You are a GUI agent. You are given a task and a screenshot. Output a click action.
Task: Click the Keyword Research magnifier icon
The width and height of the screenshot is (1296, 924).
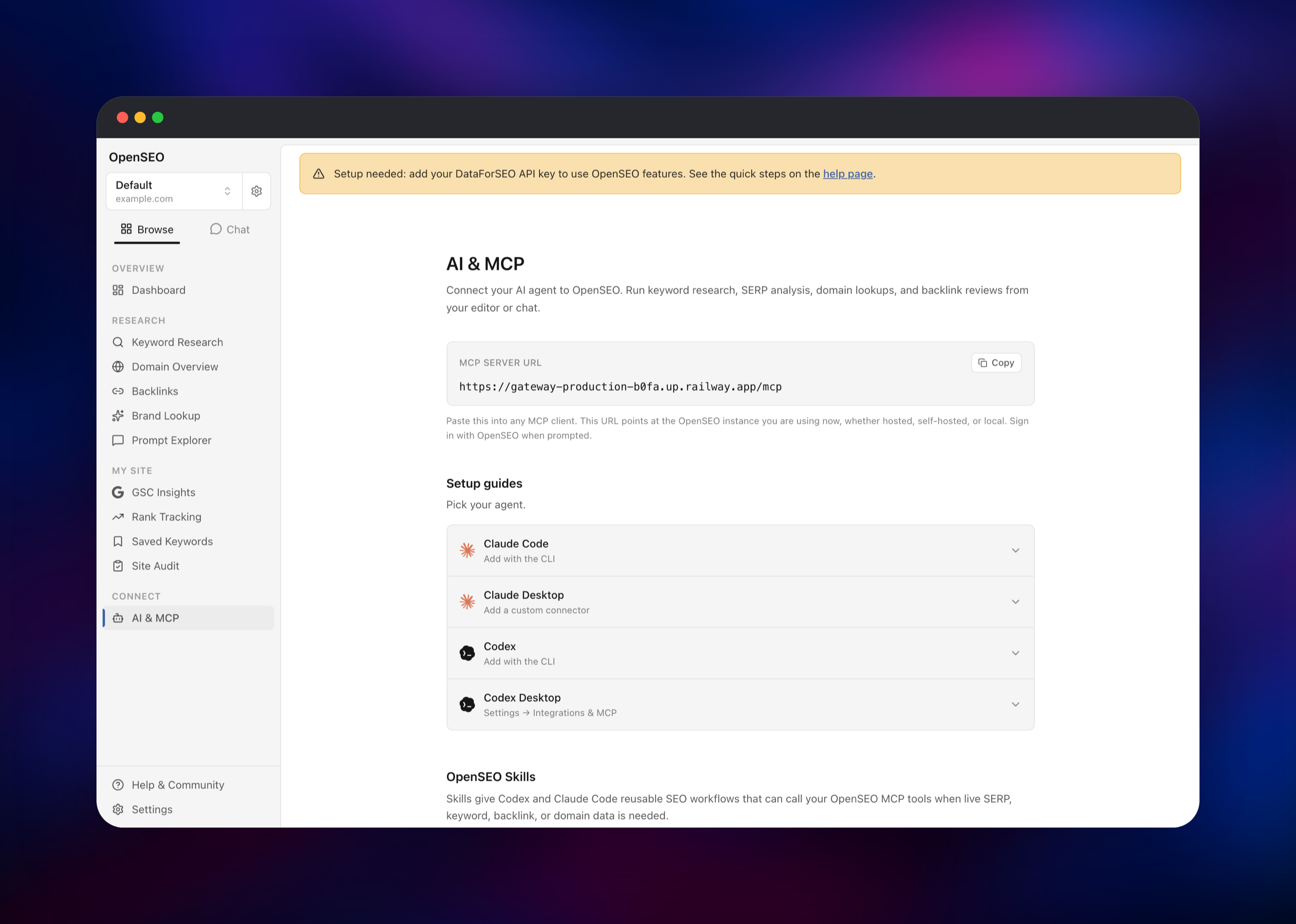(x=118, y=342)
